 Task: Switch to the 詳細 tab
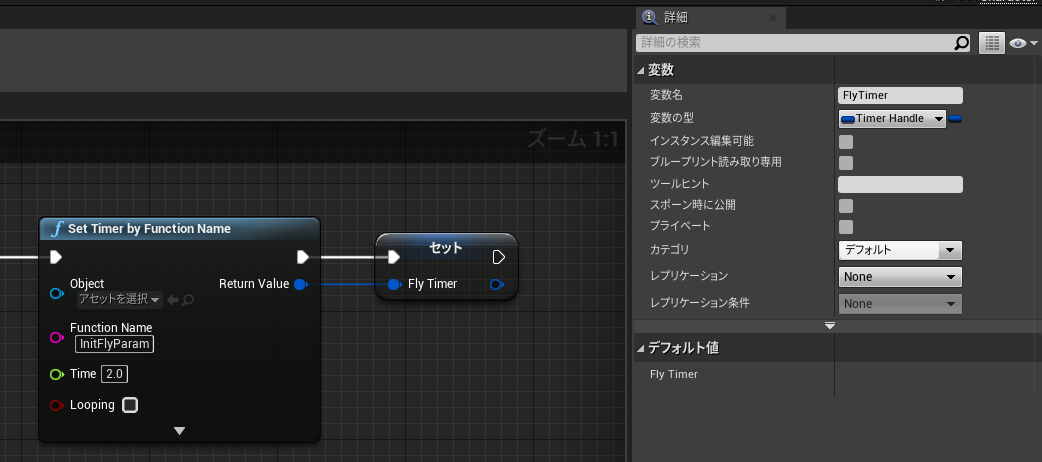coord(710,18)
